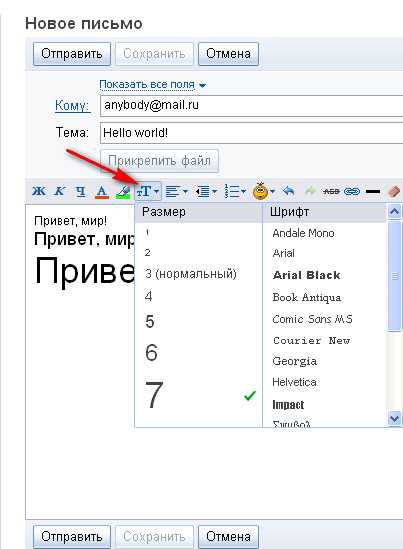
Task: Click the top Отмена button
Action: pyautogui.click(x=228, y=54)
